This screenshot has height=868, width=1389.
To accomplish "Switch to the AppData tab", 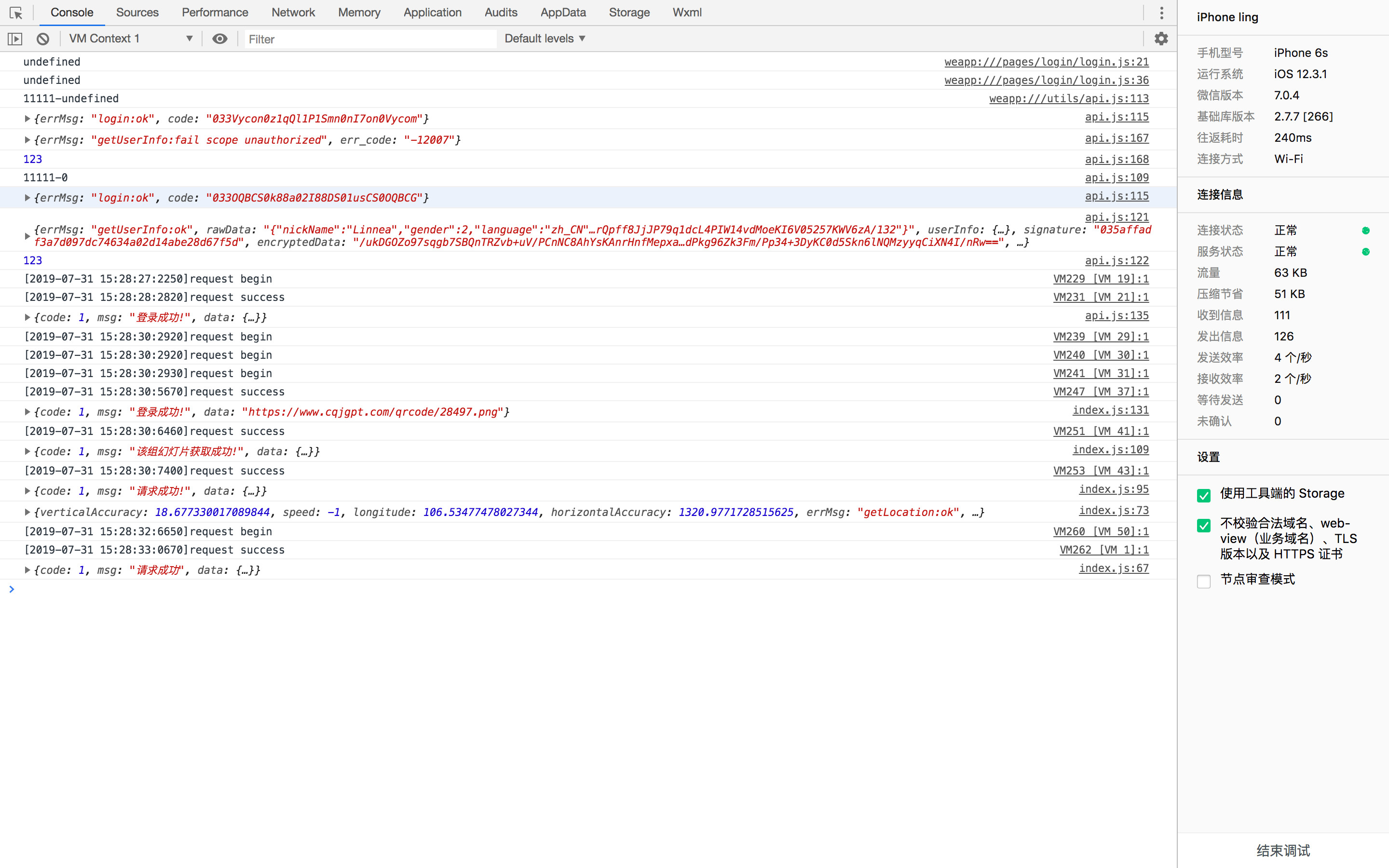I will (562, 13).
